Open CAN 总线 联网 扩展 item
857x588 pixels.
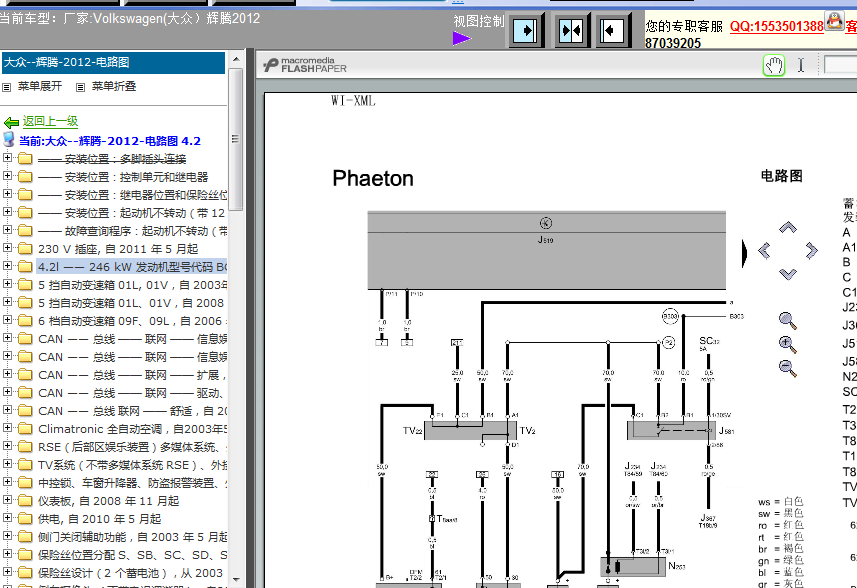(132, 375)
